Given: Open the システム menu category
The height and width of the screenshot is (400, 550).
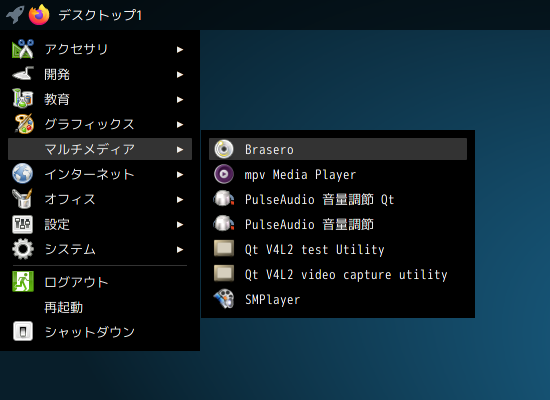Looking at the screenshot, I should 100,249.
